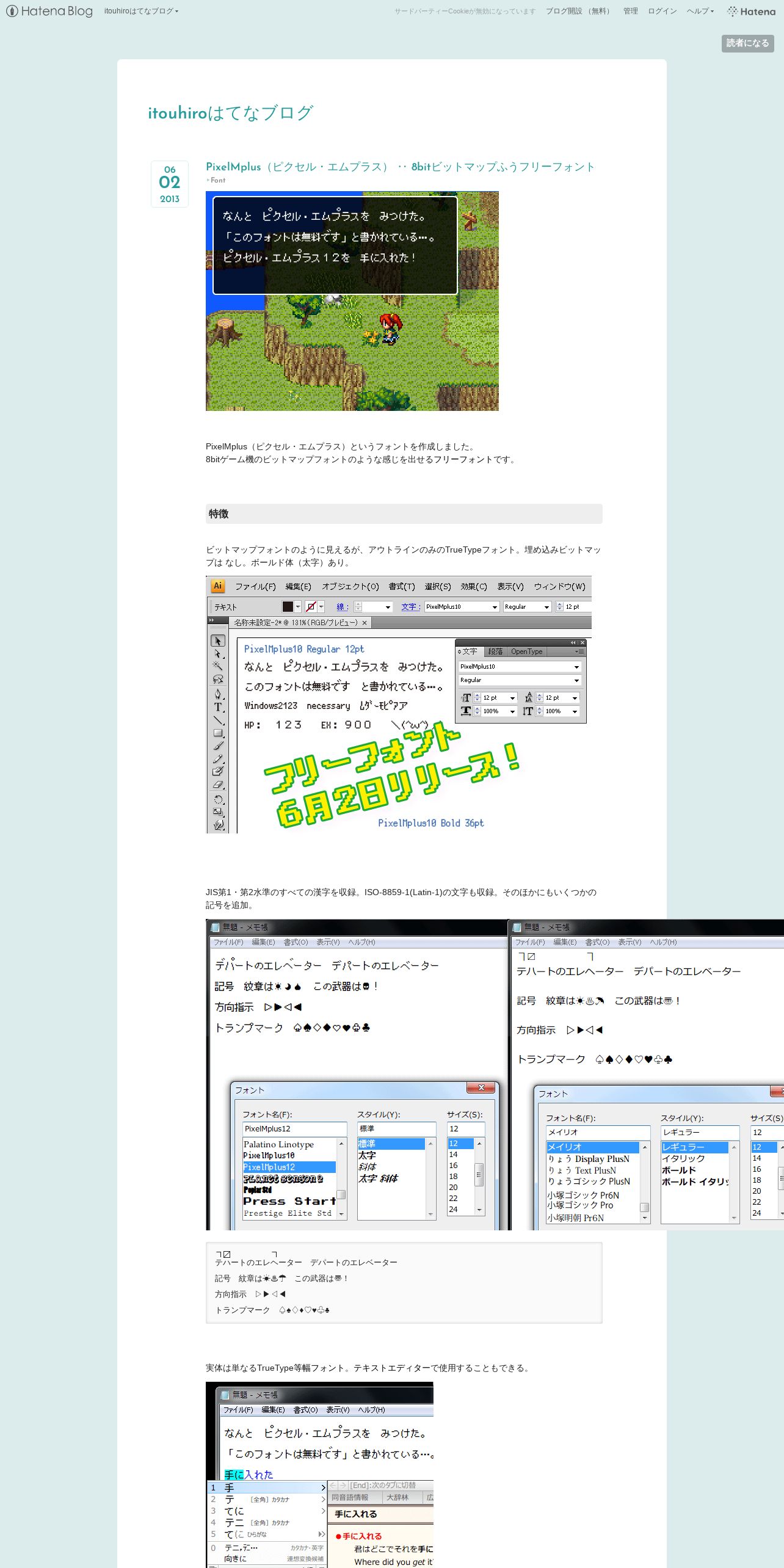
Task: Open the Font category tag
Action: pyautogui.click(x=217, y=180)
